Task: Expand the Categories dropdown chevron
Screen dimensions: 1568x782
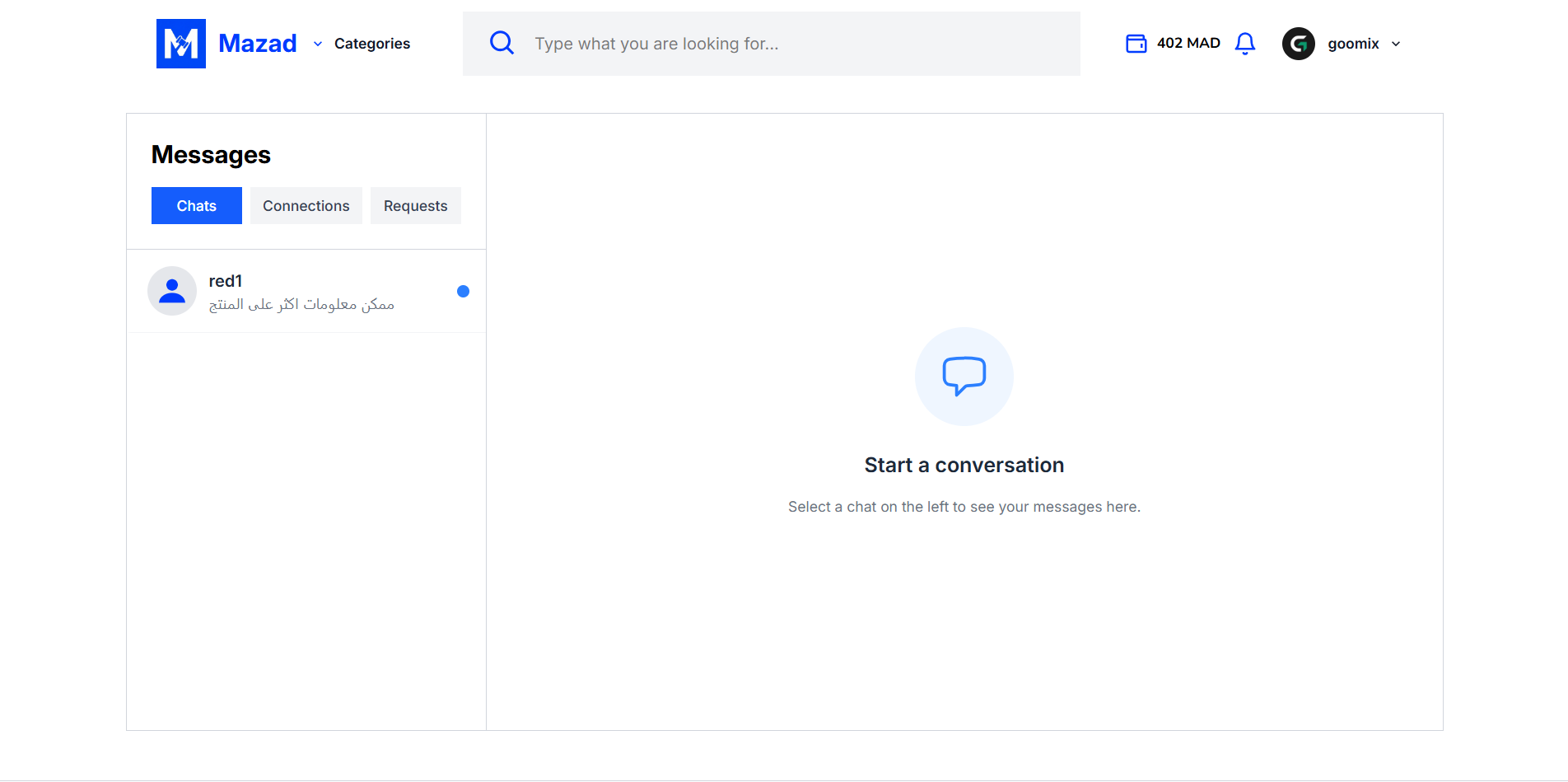Action: coord(318,44)
